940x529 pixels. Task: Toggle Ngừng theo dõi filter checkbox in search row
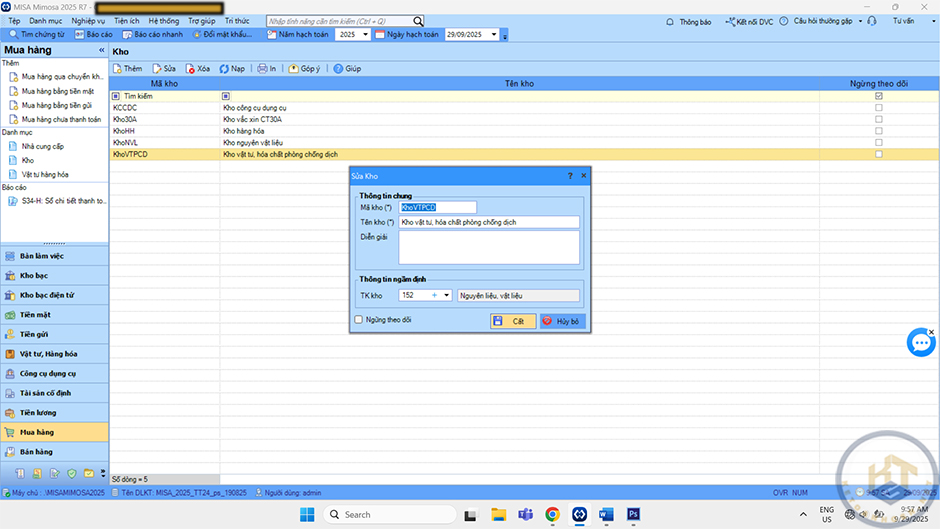coord(878,96)
